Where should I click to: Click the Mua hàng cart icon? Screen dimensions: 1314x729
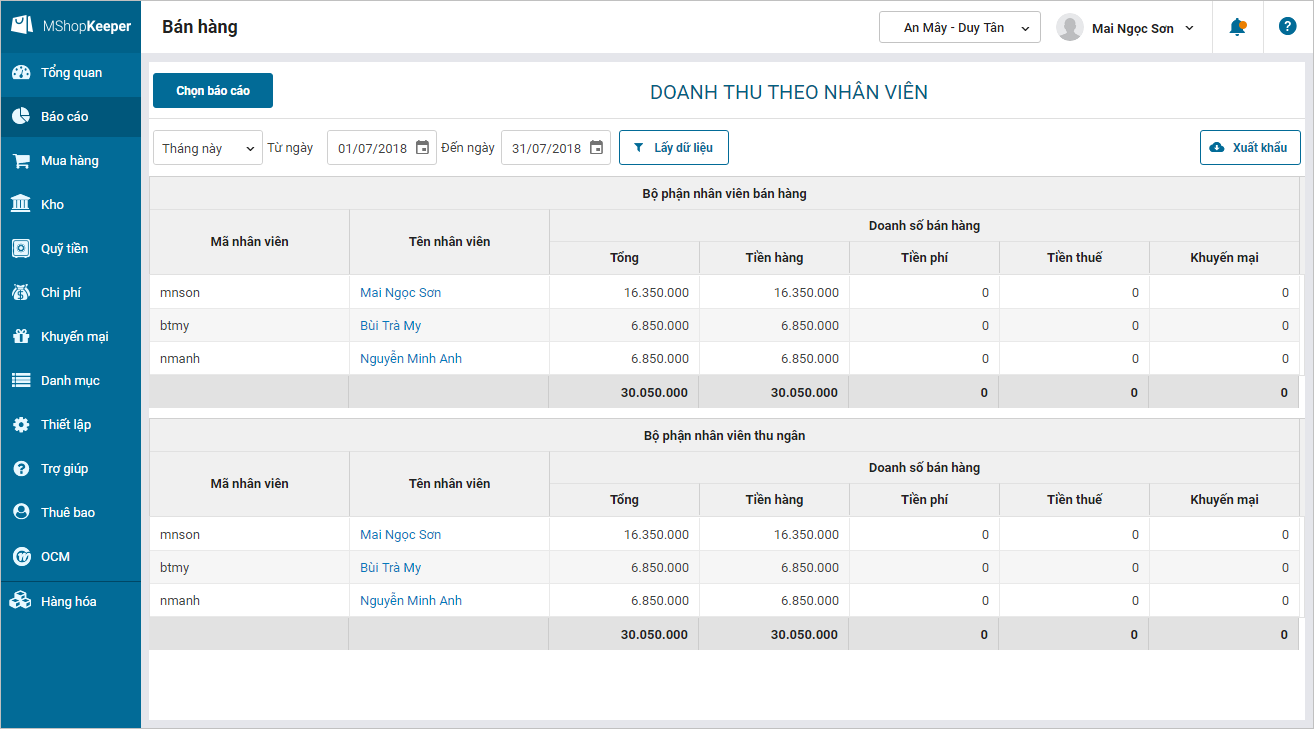[20, 161]
